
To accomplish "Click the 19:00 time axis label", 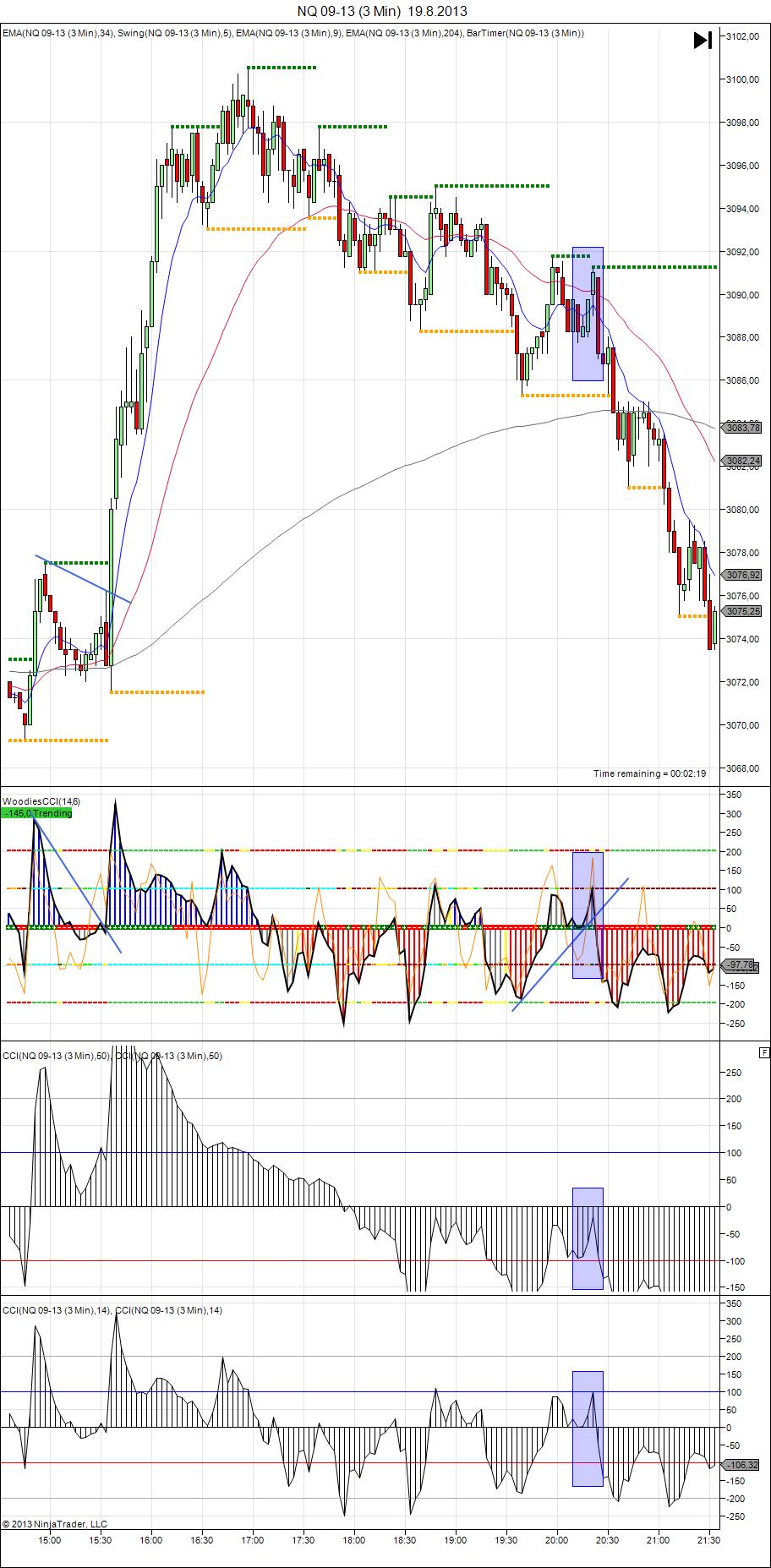I will click(456, 1540).
